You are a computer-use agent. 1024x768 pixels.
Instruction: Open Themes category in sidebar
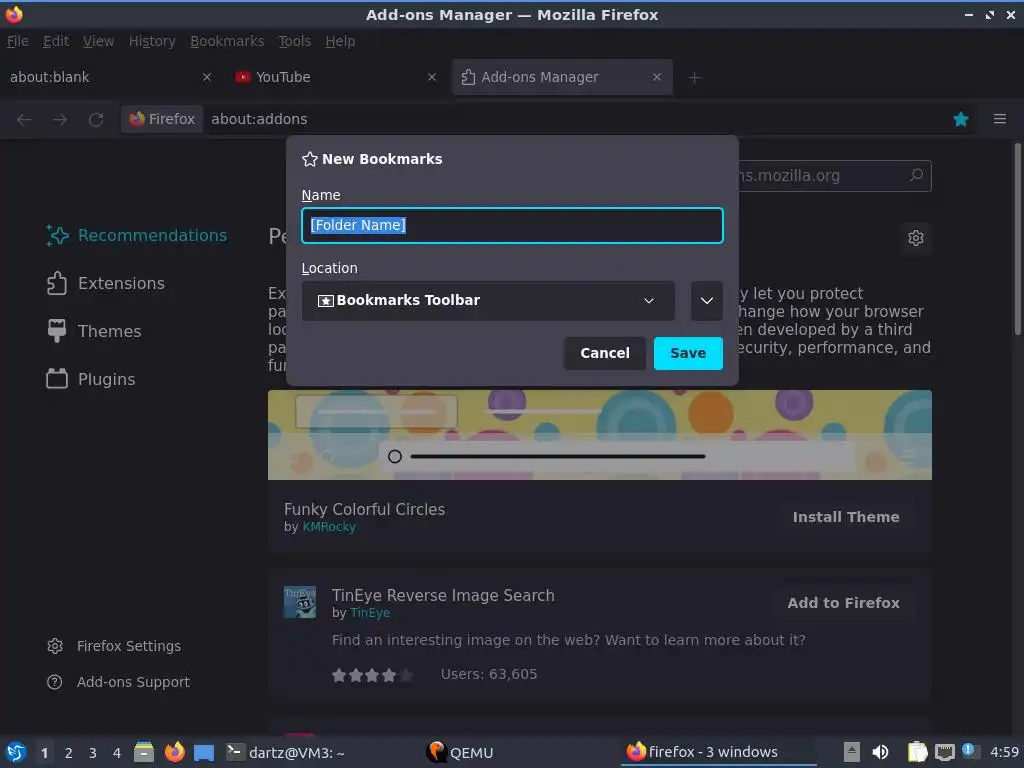pyautogui.click(x=94, y=331)
